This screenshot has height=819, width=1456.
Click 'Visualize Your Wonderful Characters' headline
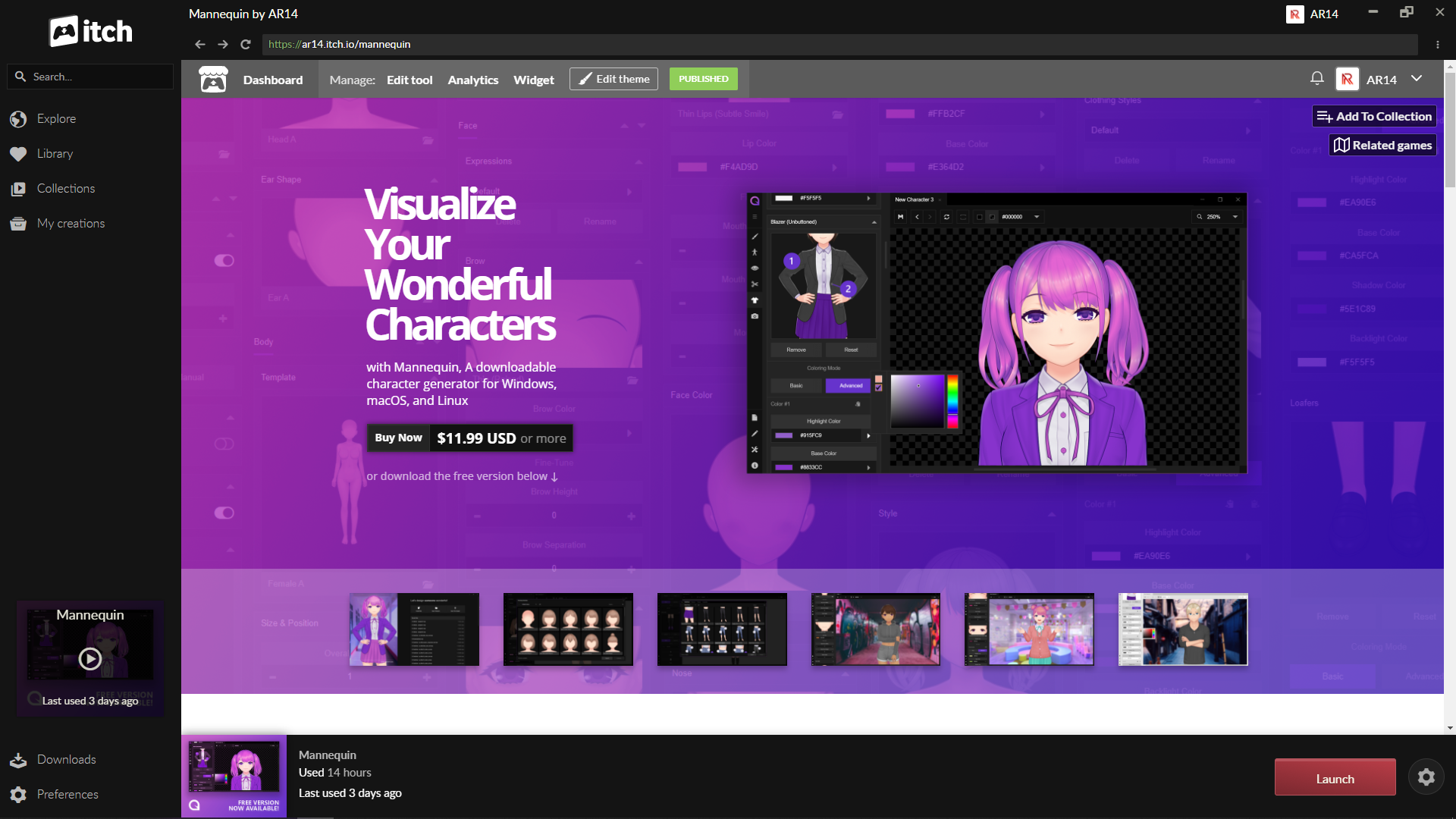460,265
